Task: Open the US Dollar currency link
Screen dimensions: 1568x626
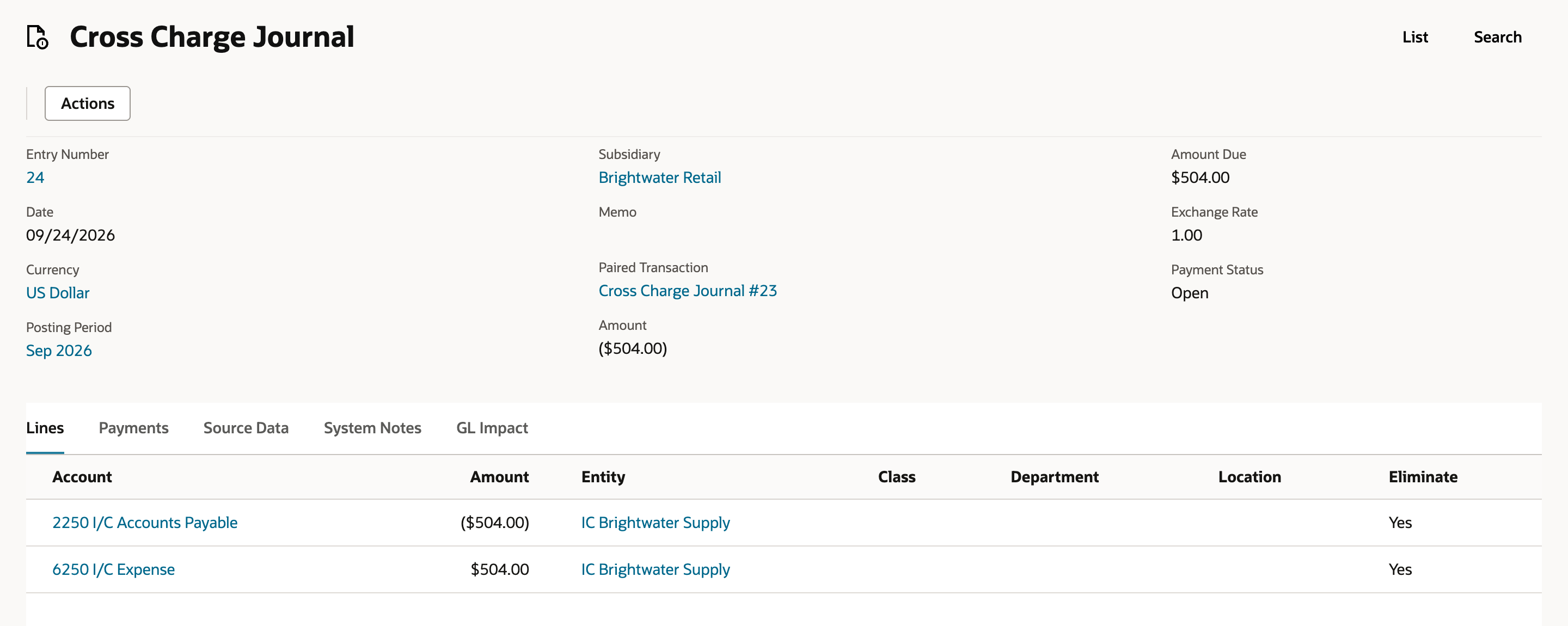Action: tap(58, 293)
